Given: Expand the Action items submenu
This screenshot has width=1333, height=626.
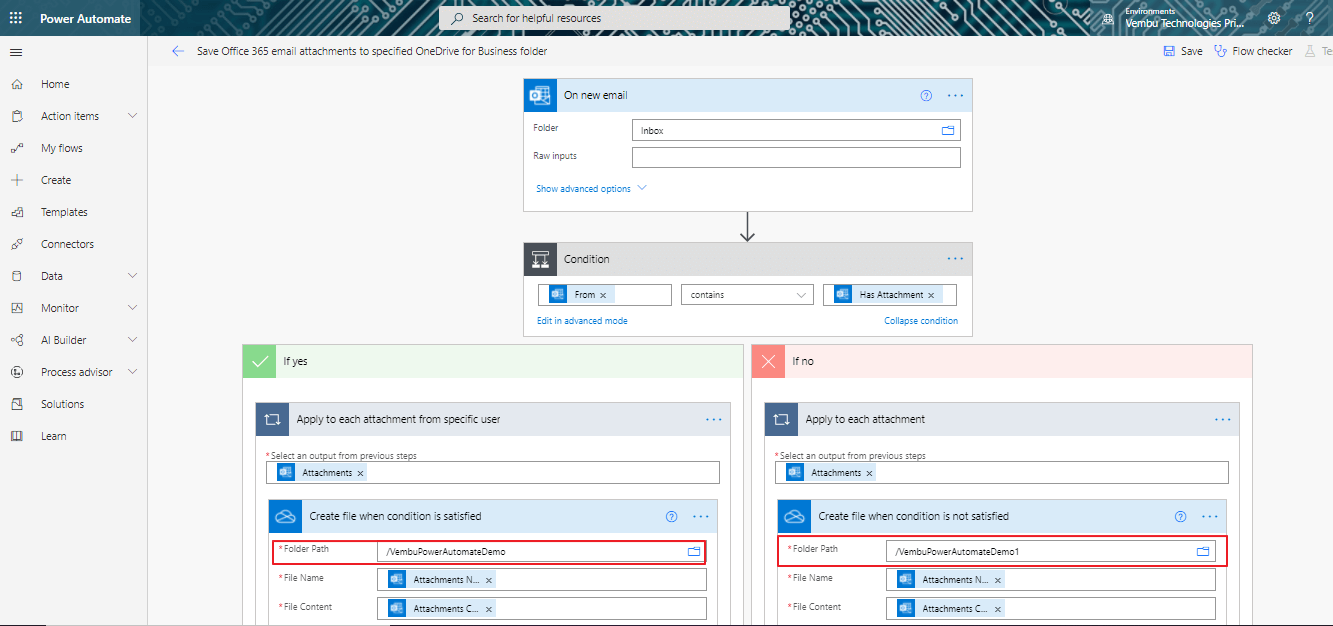Looking at the screenshot, I should point(133,116).
